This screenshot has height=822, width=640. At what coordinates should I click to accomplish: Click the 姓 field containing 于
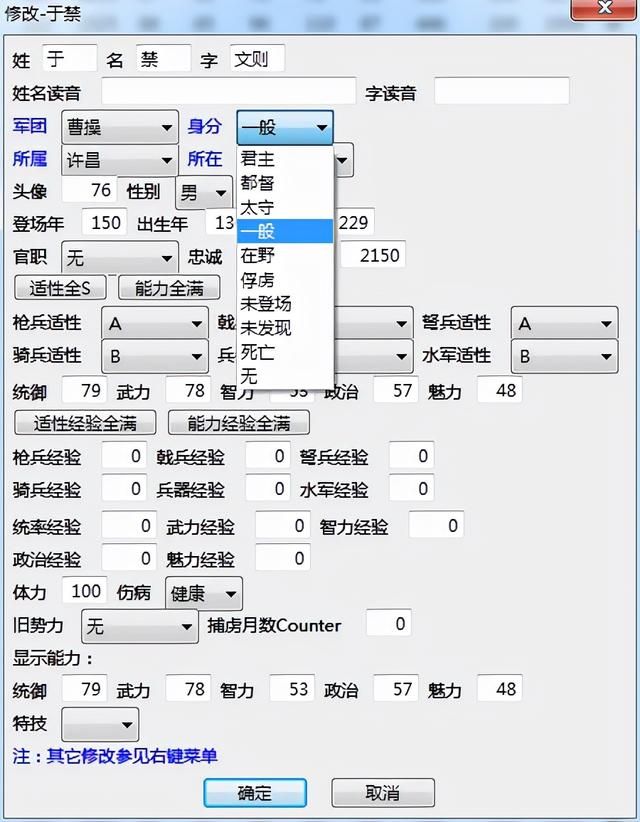point(69,58)
